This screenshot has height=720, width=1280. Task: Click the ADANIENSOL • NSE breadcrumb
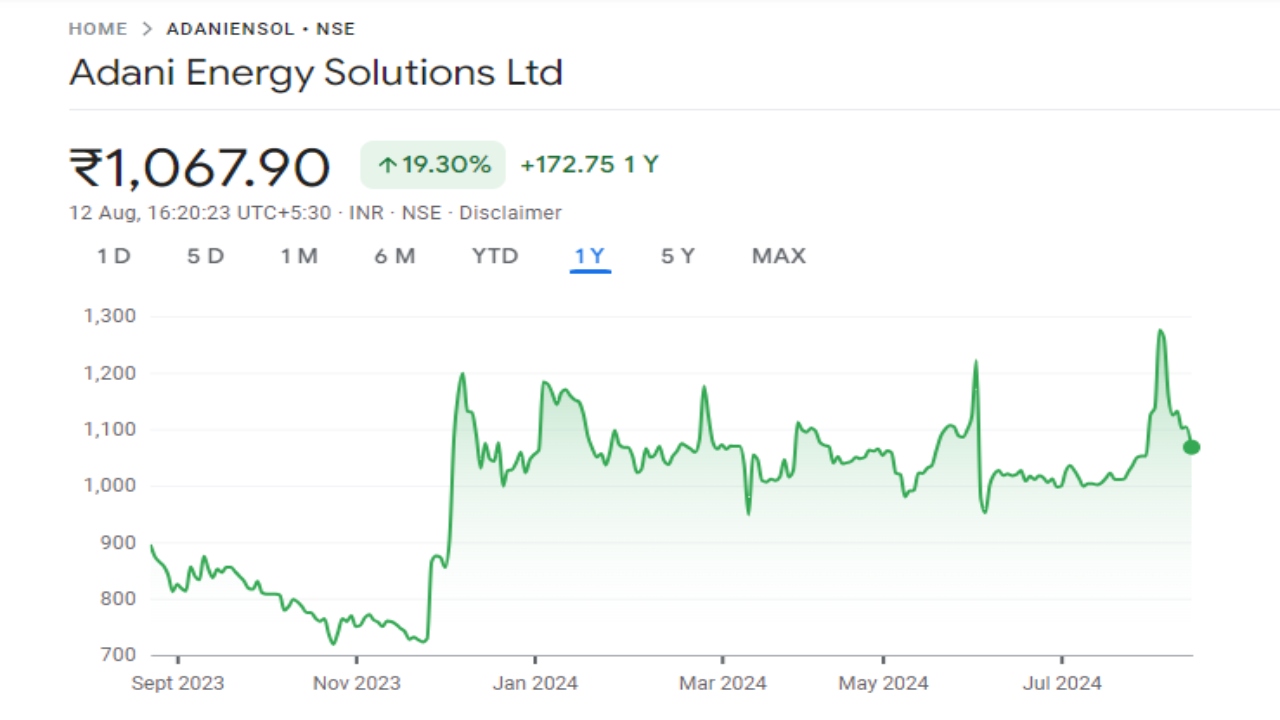click(x=260, y=29)
